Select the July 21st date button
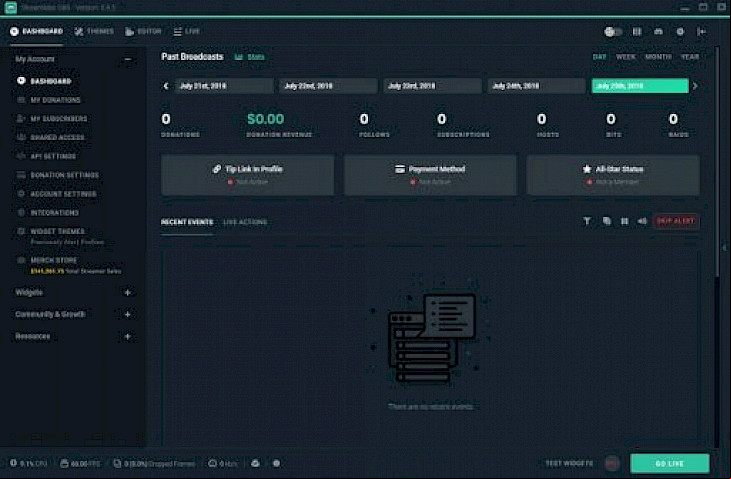 point(224,86)
